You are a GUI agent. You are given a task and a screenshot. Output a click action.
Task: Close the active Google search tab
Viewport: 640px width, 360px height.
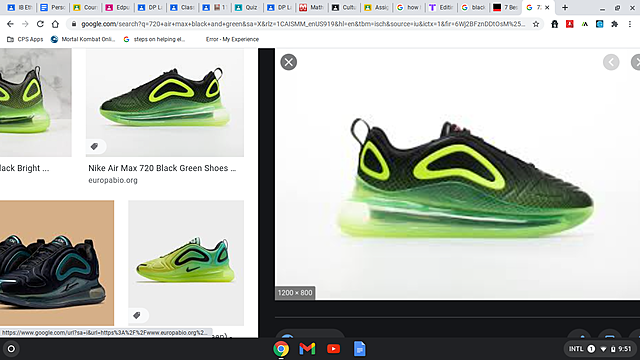click(x=547, y=7)
